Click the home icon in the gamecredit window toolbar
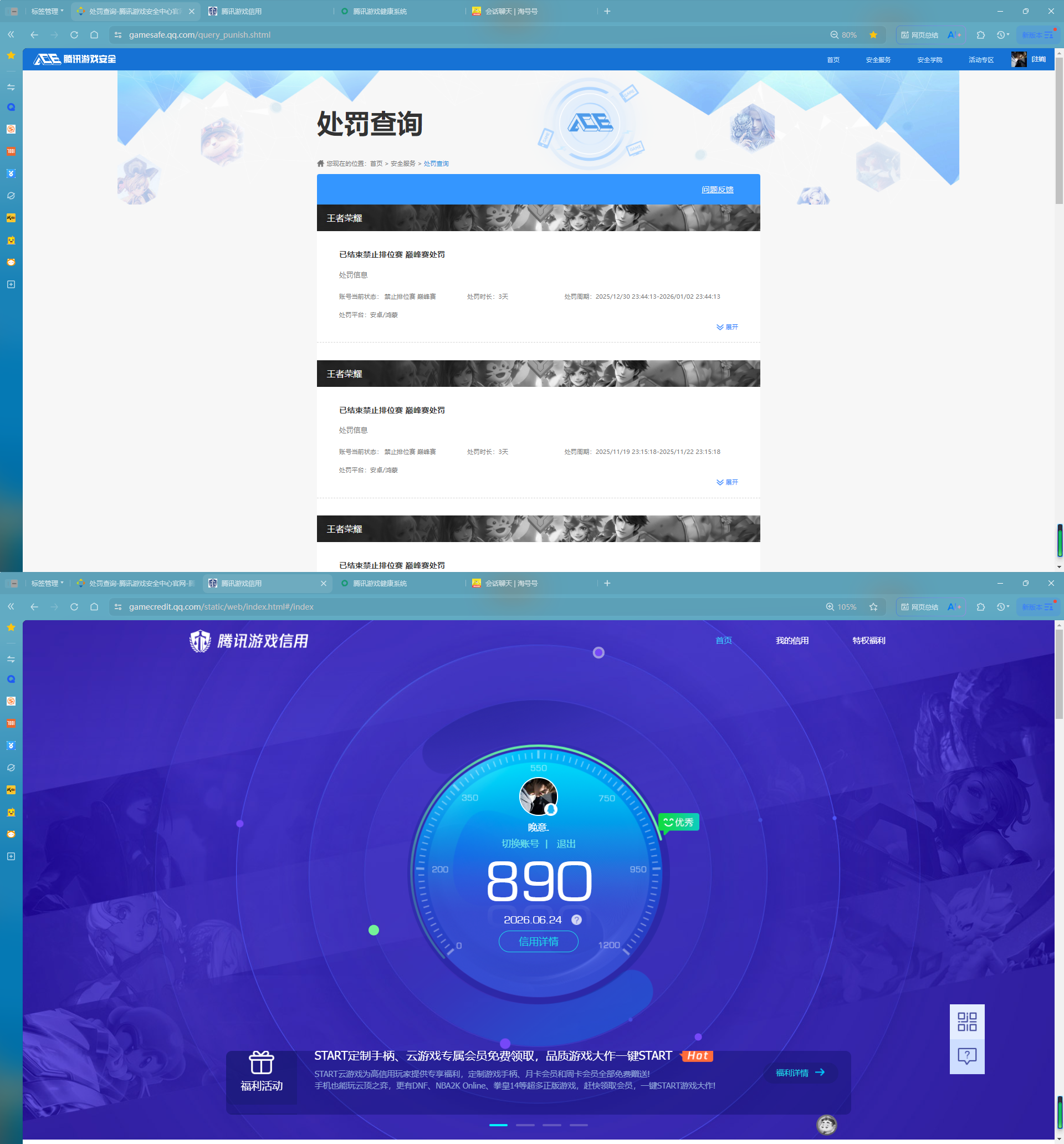The image size is (1064, 1144). (94, 606)
